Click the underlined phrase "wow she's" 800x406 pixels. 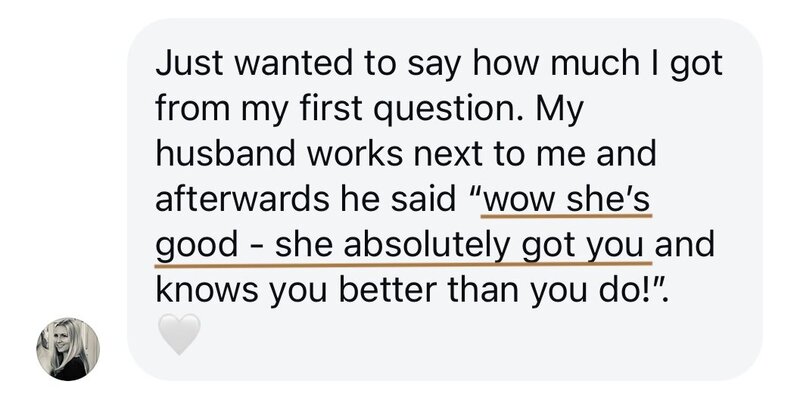click(x=566, y=199)
